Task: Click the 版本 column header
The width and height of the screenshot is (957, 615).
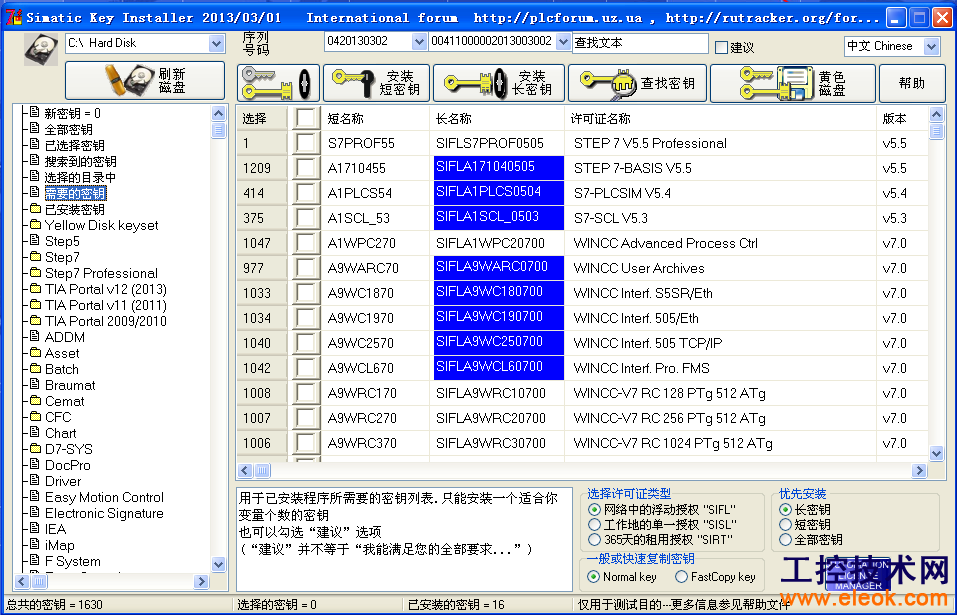Action: point(902,118)
